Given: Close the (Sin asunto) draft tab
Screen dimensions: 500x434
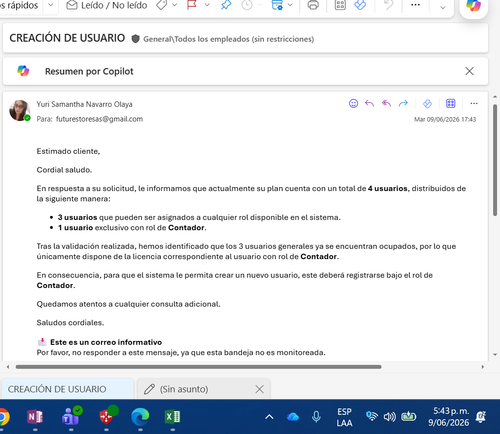Looking at the screenshot, I should [x=259, y=389].
